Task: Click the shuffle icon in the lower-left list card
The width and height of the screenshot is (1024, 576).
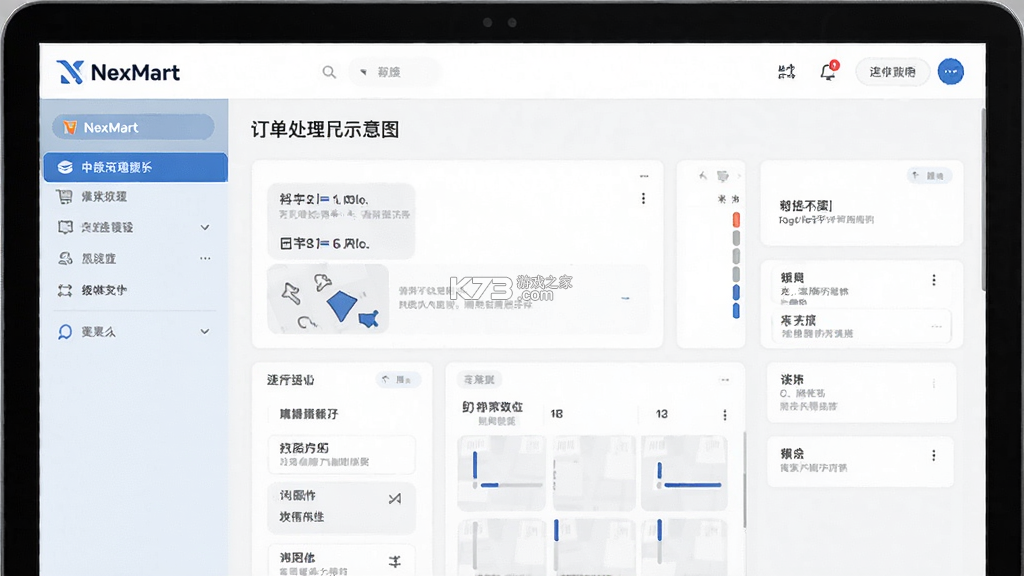Action: click(394, 499)
